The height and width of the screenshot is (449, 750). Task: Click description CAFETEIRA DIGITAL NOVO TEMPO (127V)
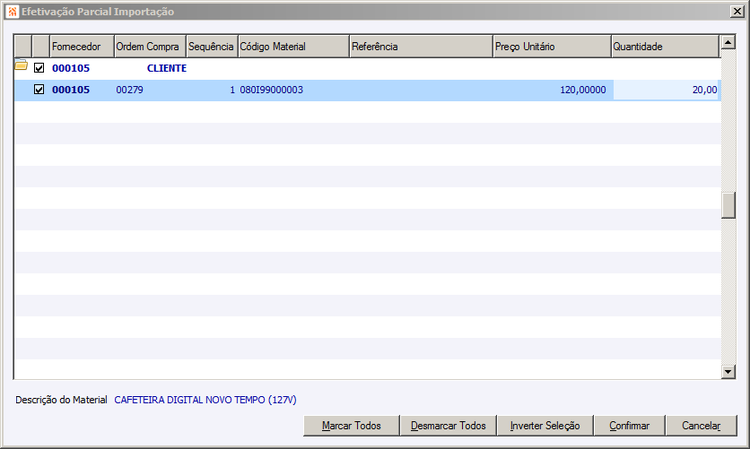[205, 400]
